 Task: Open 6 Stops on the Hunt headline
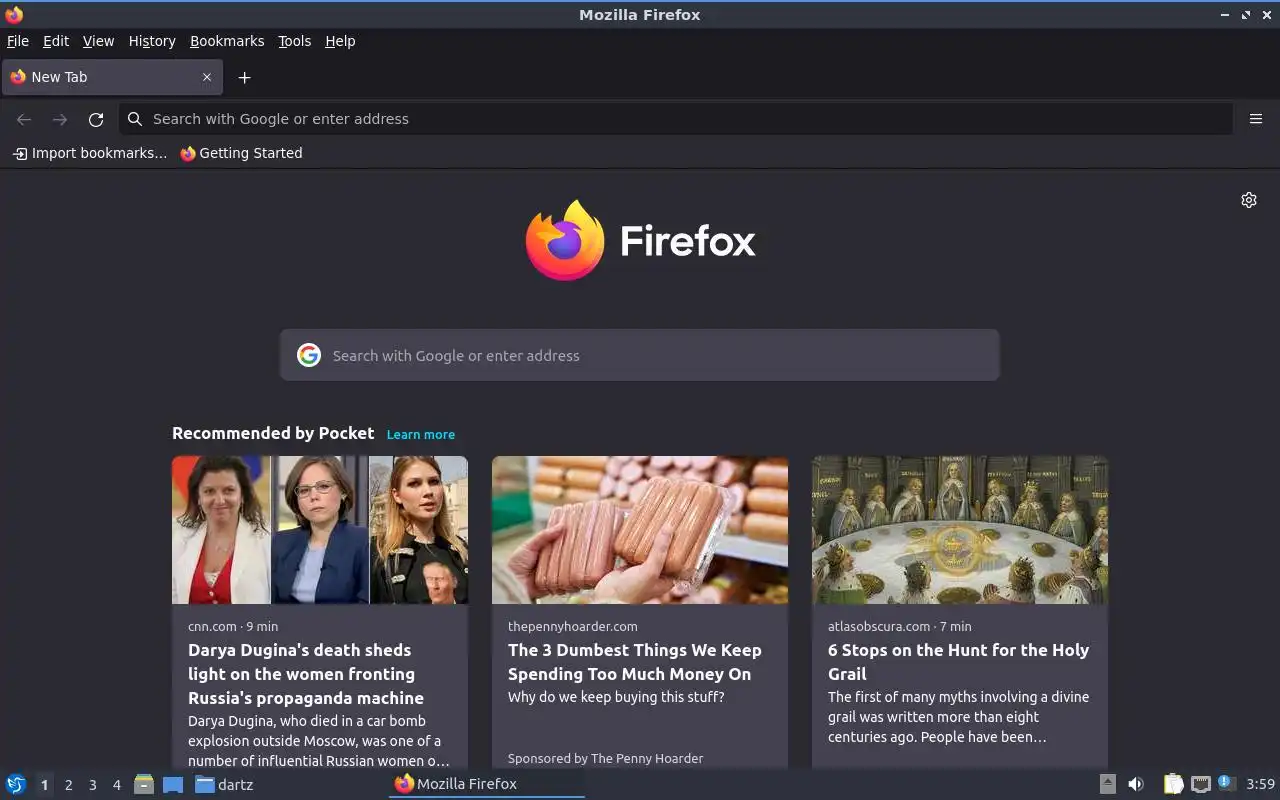click(x=958, y=662)
